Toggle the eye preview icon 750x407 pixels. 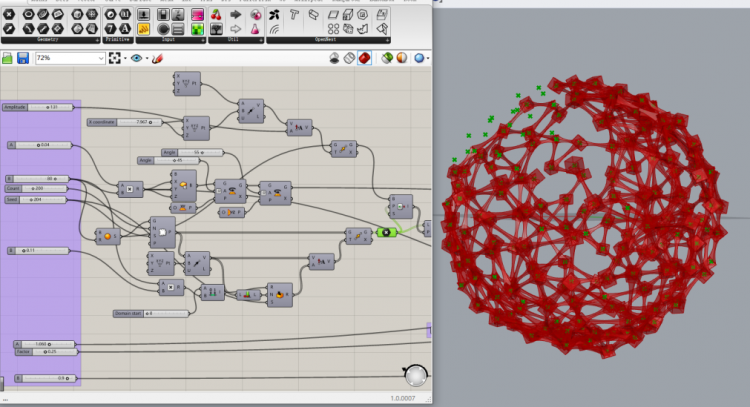[x=136, y=58]
